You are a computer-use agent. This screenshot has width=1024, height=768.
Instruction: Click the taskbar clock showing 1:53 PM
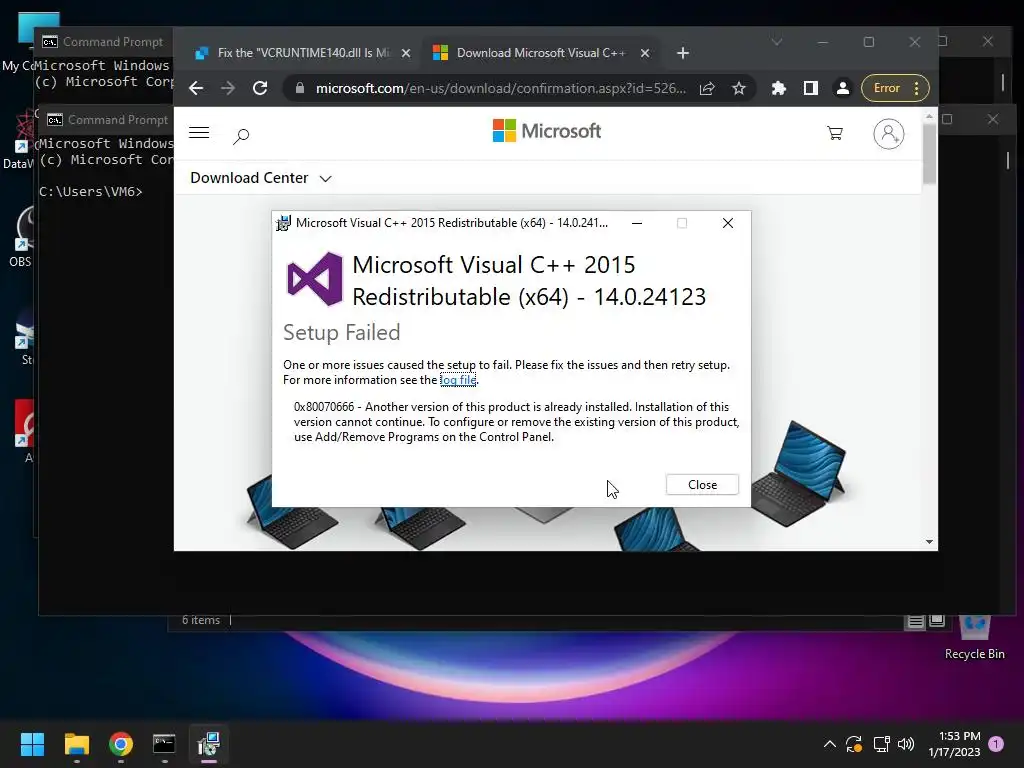tap(954, 744)
